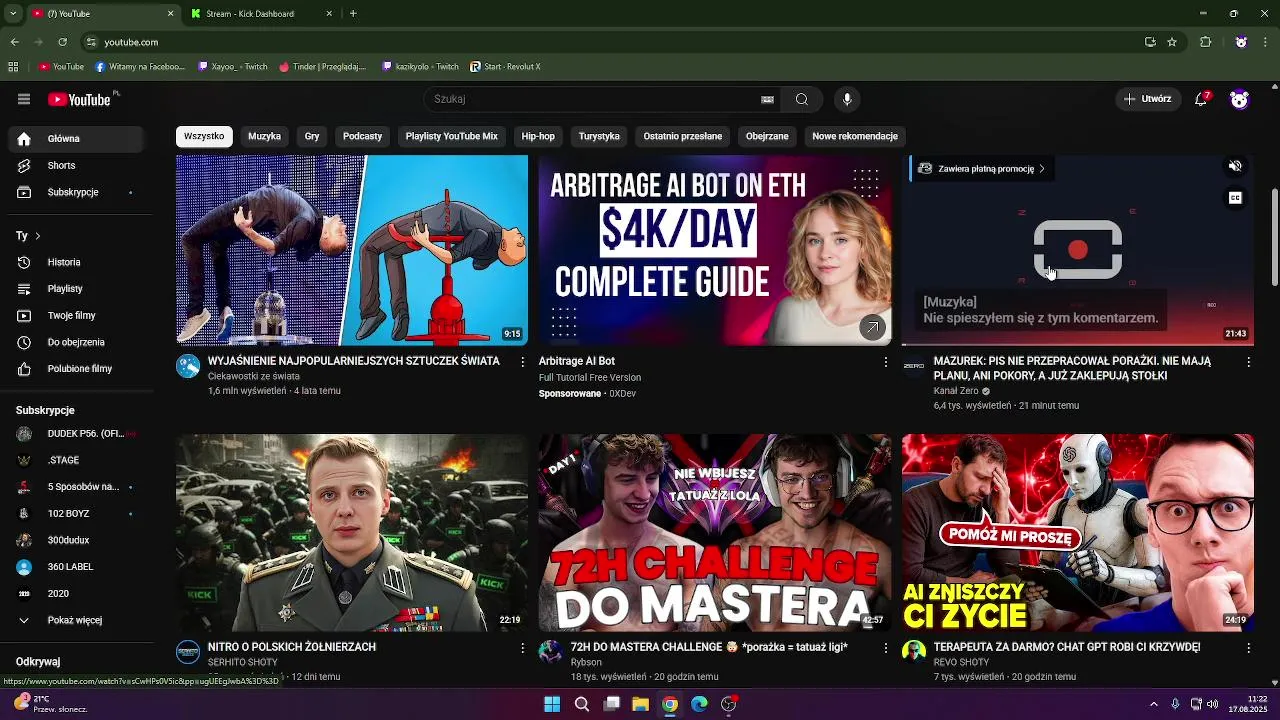This screenshot has width=1280, height=720.
Task: Open the Rybson channel avatar
Action: [551, 652]
